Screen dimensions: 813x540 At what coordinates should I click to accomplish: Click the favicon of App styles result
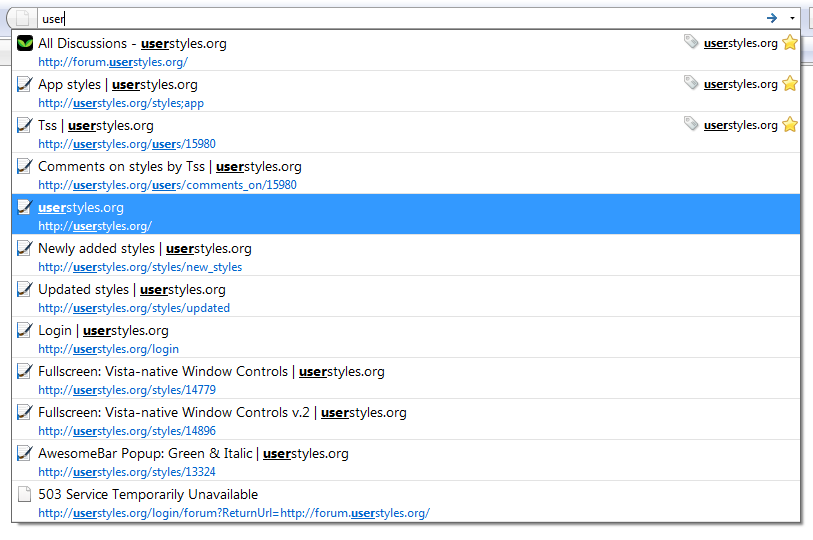pos(24,84)
